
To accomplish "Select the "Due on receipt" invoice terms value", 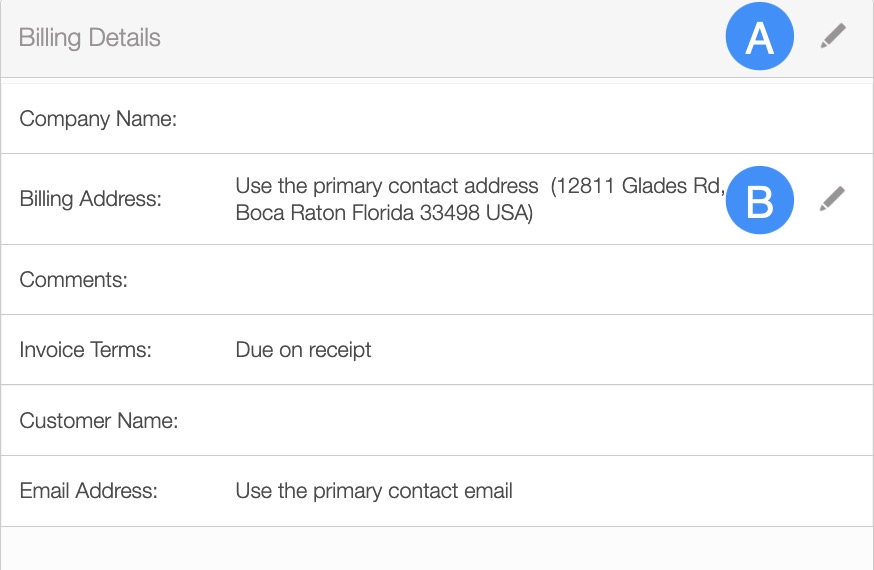I will [303, 350].
